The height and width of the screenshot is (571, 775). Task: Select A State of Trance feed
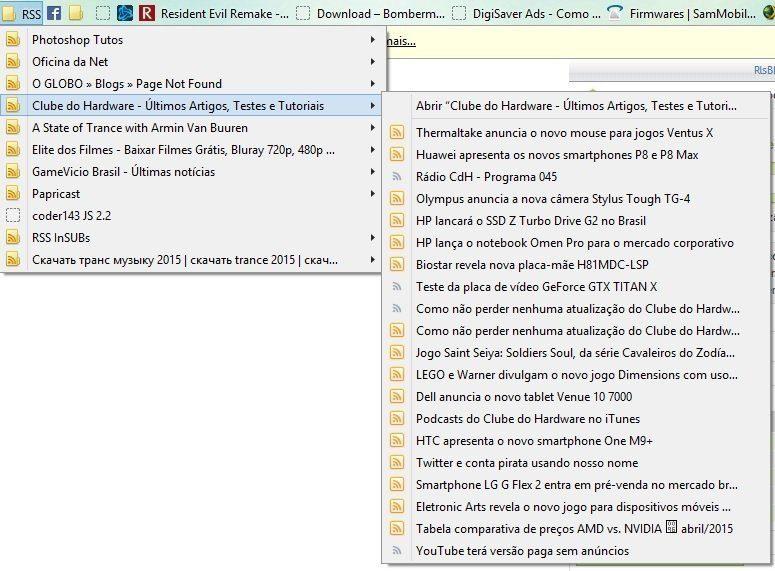point(139,128)
